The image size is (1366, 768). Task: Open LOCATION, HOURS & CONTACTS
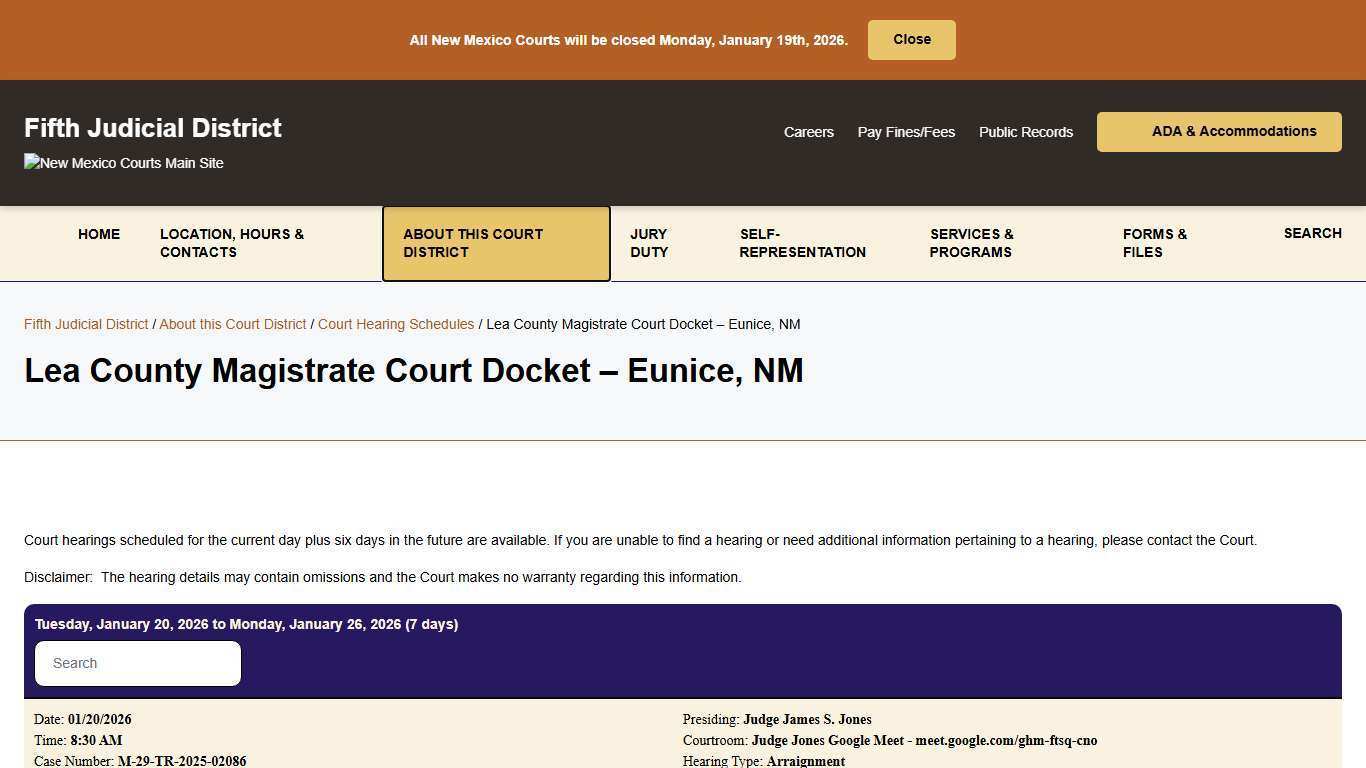coord(232,243)
